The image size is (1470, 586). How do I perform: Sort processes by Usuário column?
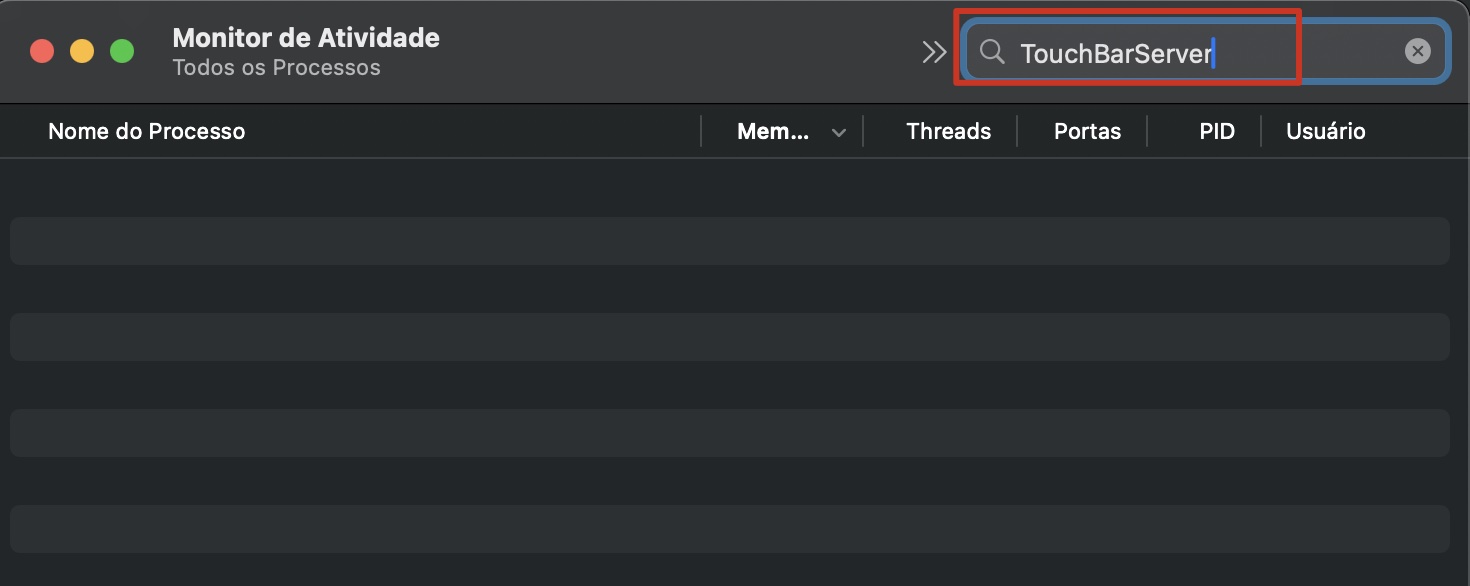coord(1325,130)
